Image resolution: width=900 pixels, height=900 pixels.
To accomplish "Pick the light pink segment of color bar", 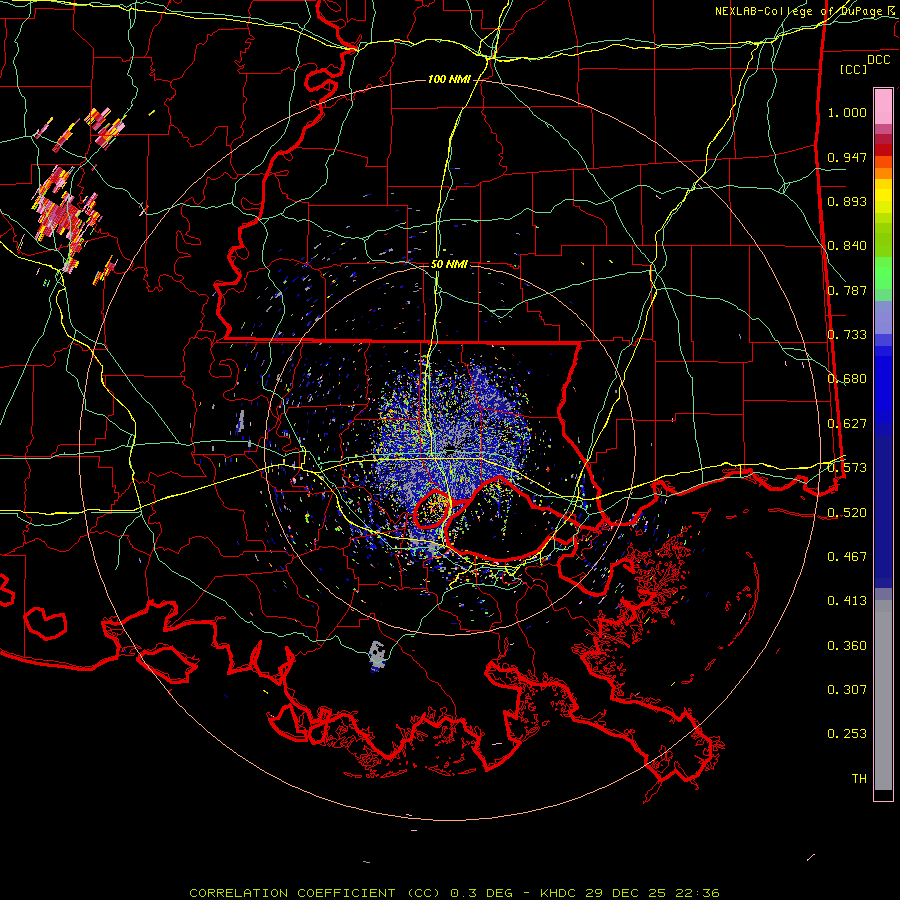I will 883,107.
